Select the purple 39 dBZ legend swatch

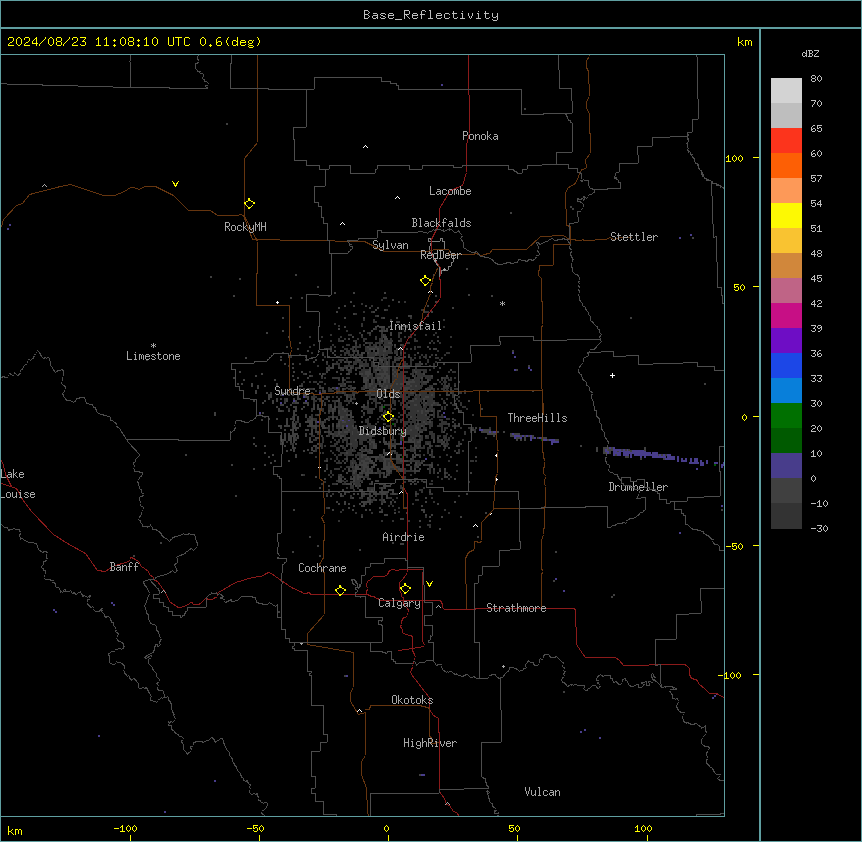pos(786,340)
